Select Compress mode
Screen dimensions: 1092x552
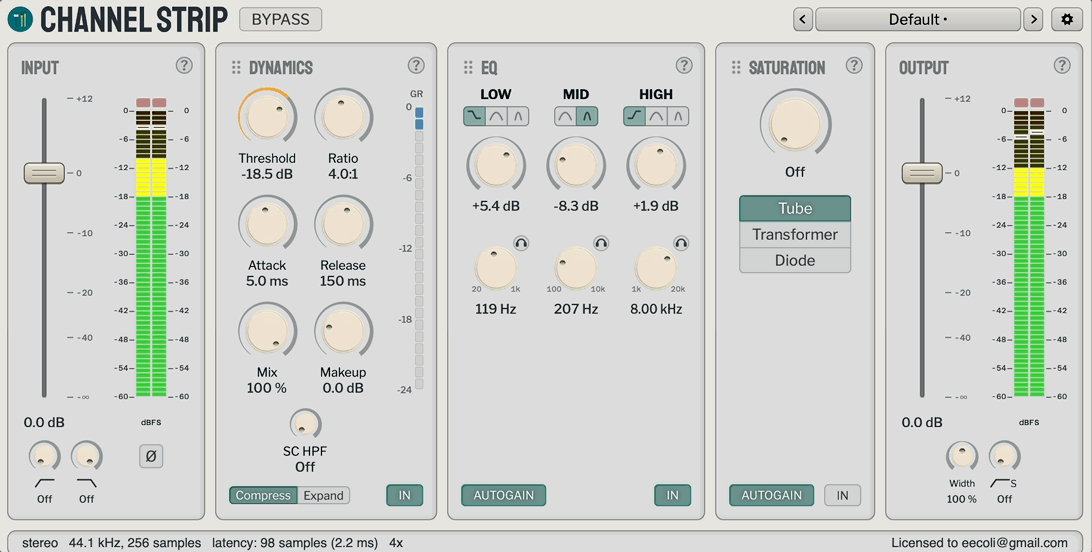coord(263,495)
